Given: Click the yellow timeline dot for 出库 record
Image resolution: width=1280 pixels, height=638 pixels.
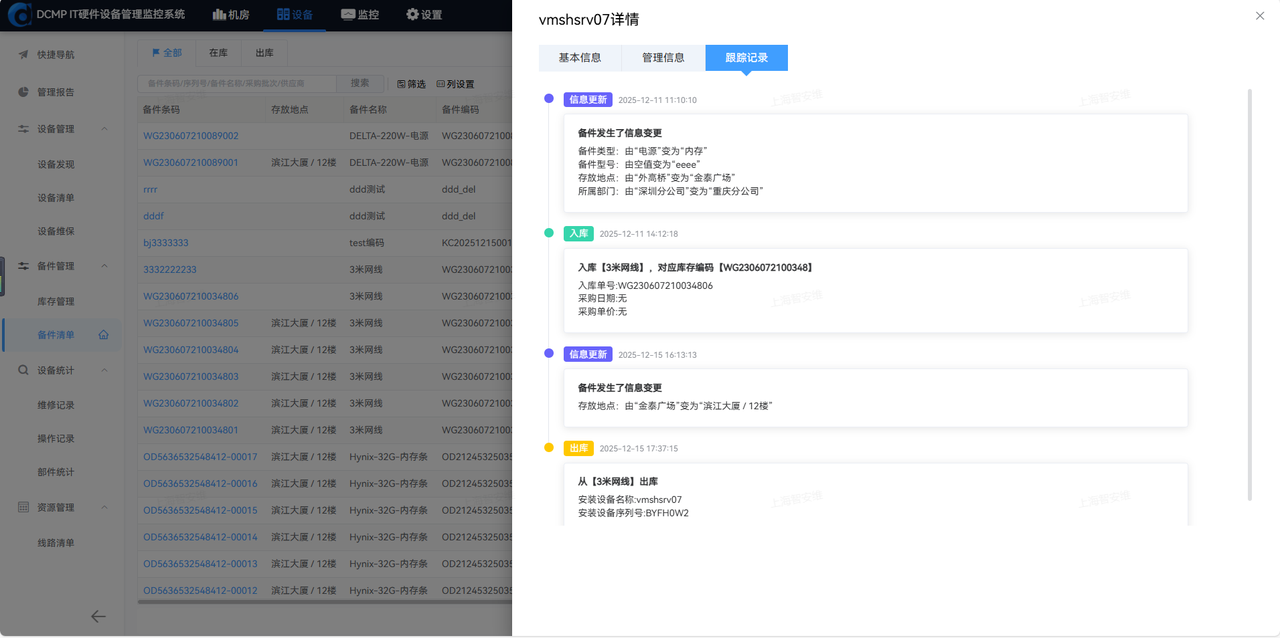Looking at the screenshot, I should (x=548, y=447).
